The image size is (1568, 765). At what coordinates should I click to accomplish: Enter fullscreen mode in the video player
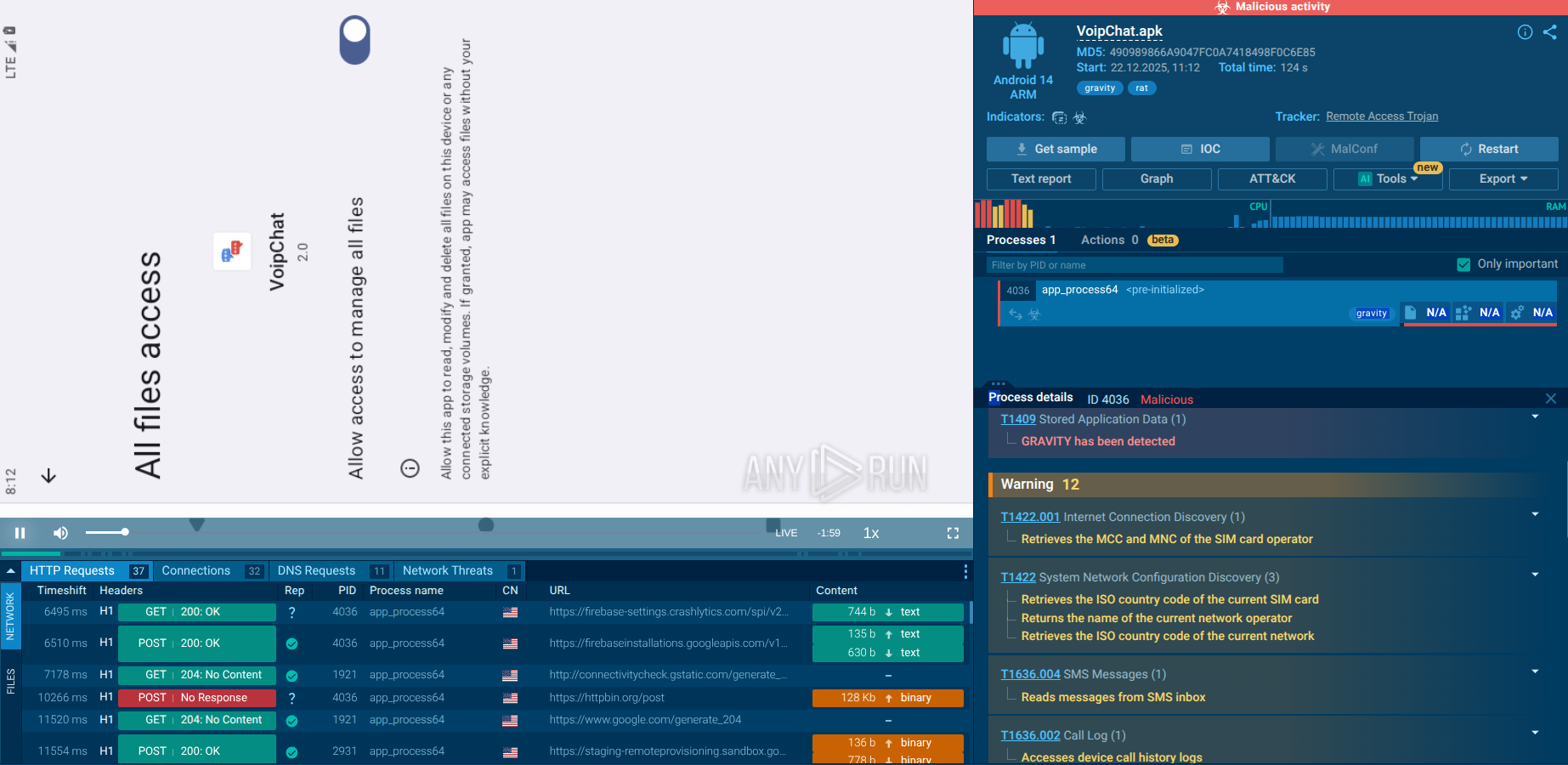(953, 533)
